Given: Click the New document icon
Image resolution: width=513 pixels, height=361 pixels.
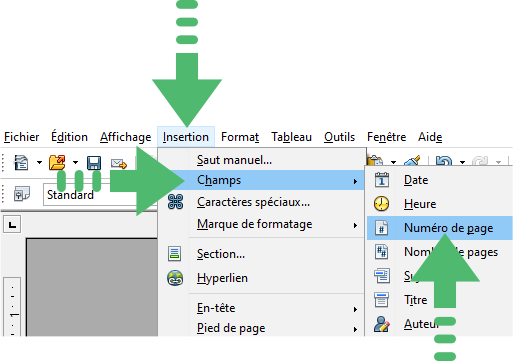Looking at the screenshot, I should click(x=21, y=162).
